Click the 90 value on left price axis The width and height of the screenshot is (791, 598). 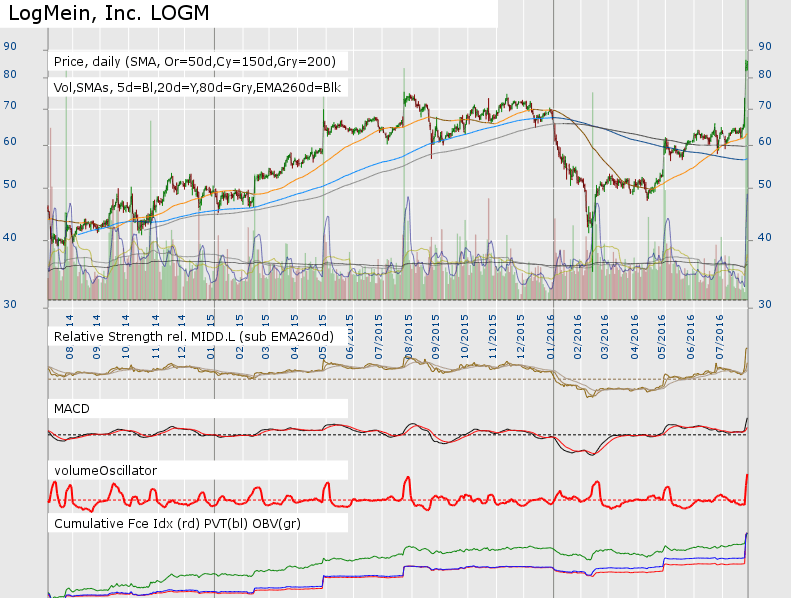tap(10, 46)
